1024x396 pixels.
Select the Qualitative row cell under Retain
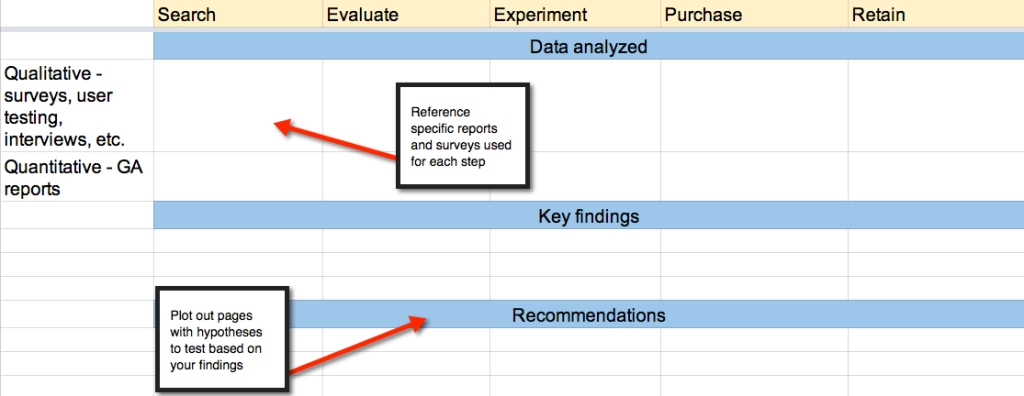pyautogui.click(x=936, y=106)
